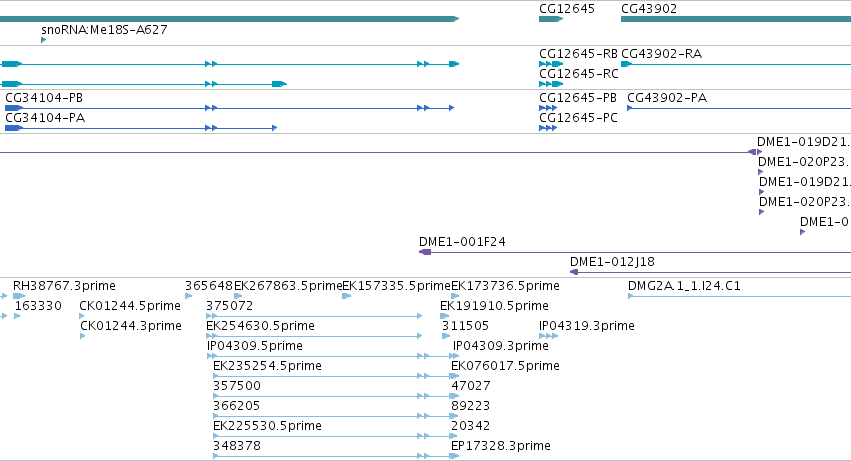The image size is (851, 461).
Task: Select the DMG2A.1_1.I24.C1 feature label
Action: click(x=684, y=286)
